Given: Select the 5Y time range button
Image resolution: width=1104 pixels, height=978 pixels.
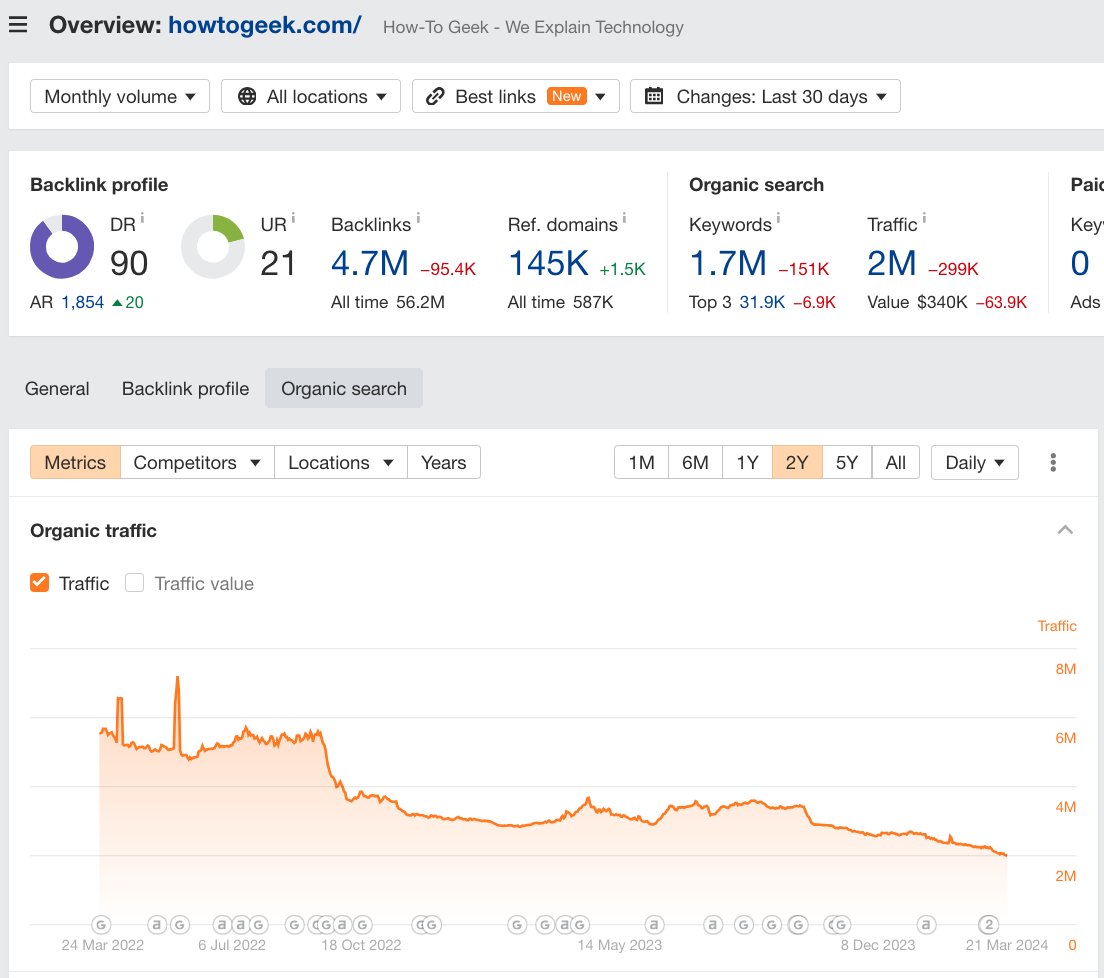Looking at the screenshot, I should coord(846,462).
